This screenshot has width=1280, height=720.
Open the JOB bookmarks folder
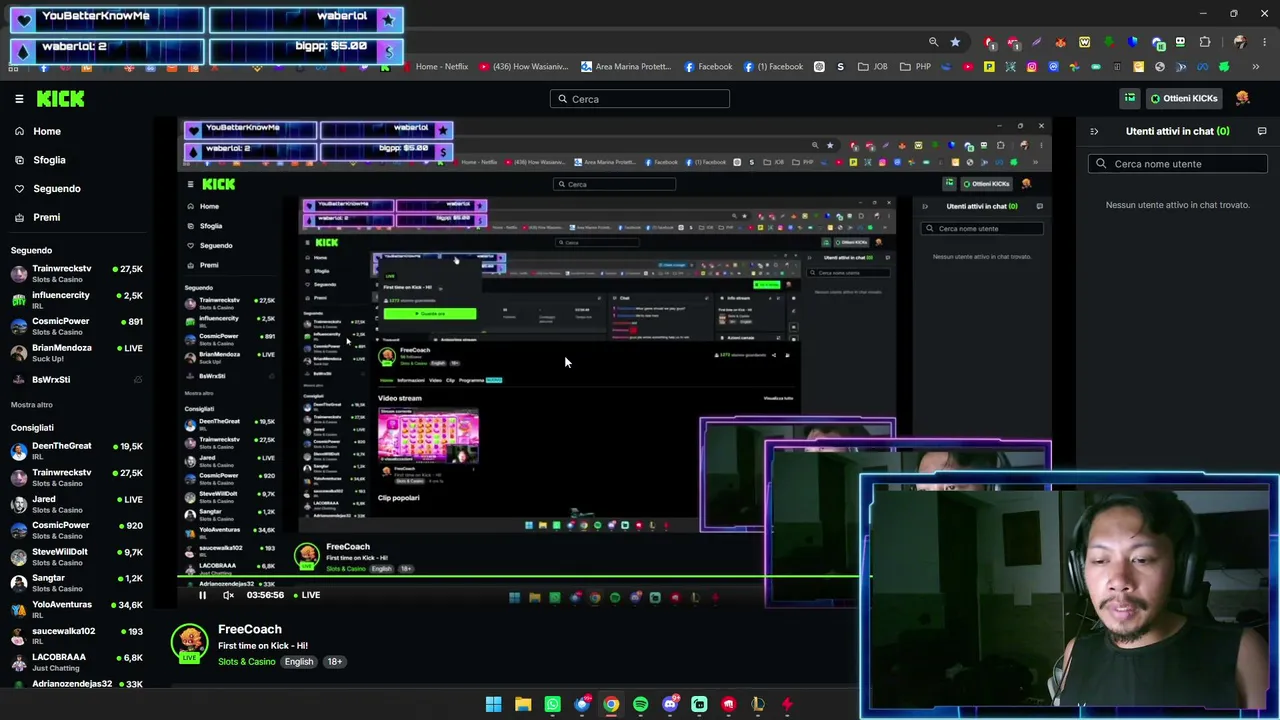pyautogui.click(x=873, y=67)
